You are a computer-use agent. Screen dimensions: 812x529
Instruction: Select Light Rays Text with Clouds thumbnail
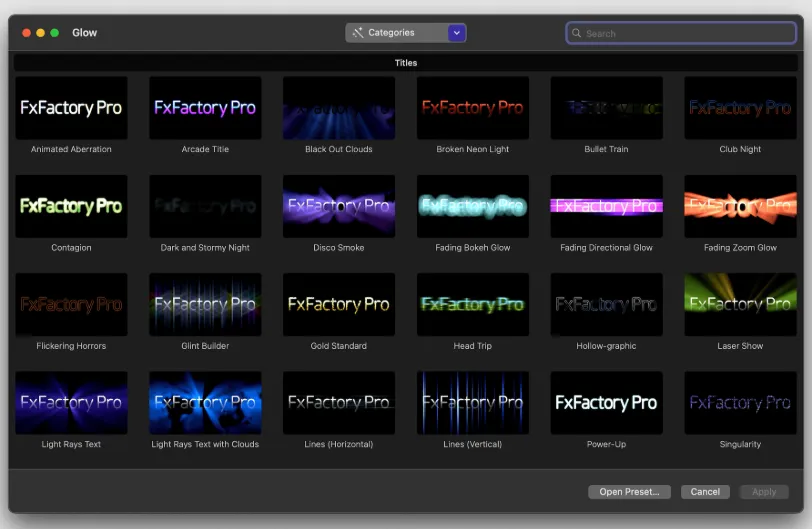click(205, 403)
